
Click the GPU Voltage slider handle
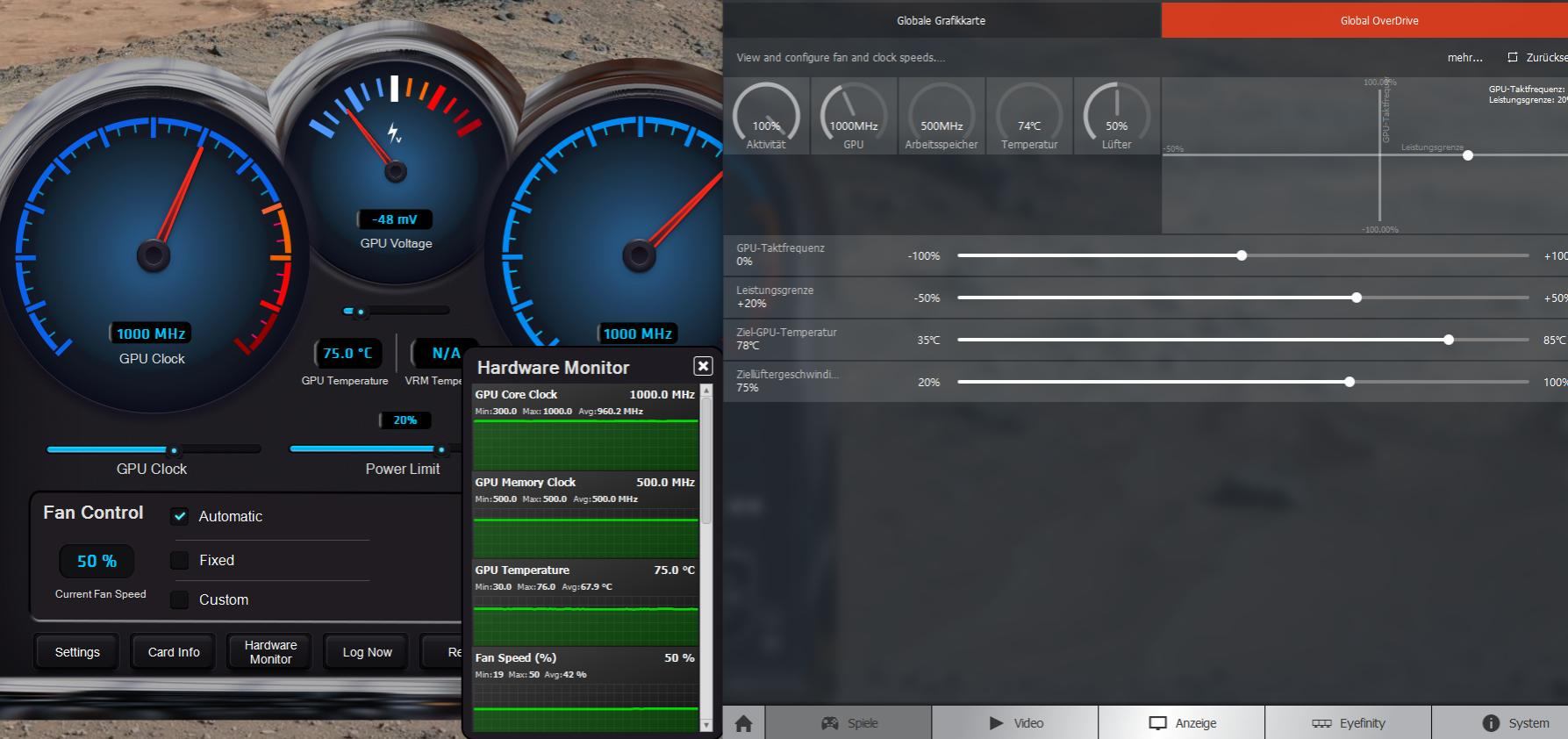360,312
